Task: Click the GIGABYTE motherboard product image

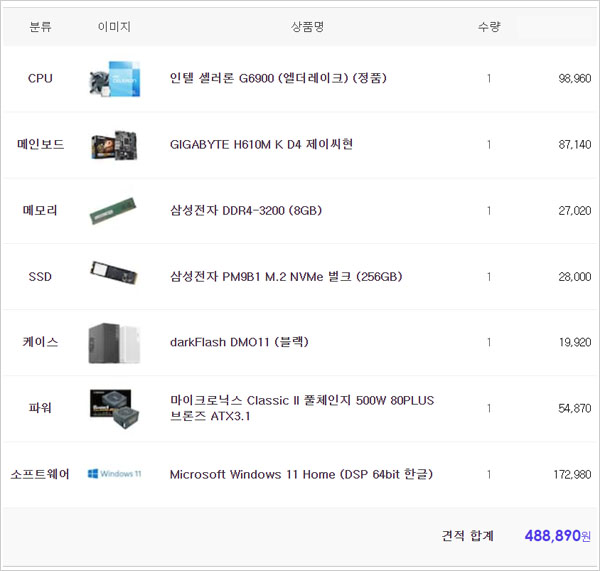Action: [x=114, y=145]
